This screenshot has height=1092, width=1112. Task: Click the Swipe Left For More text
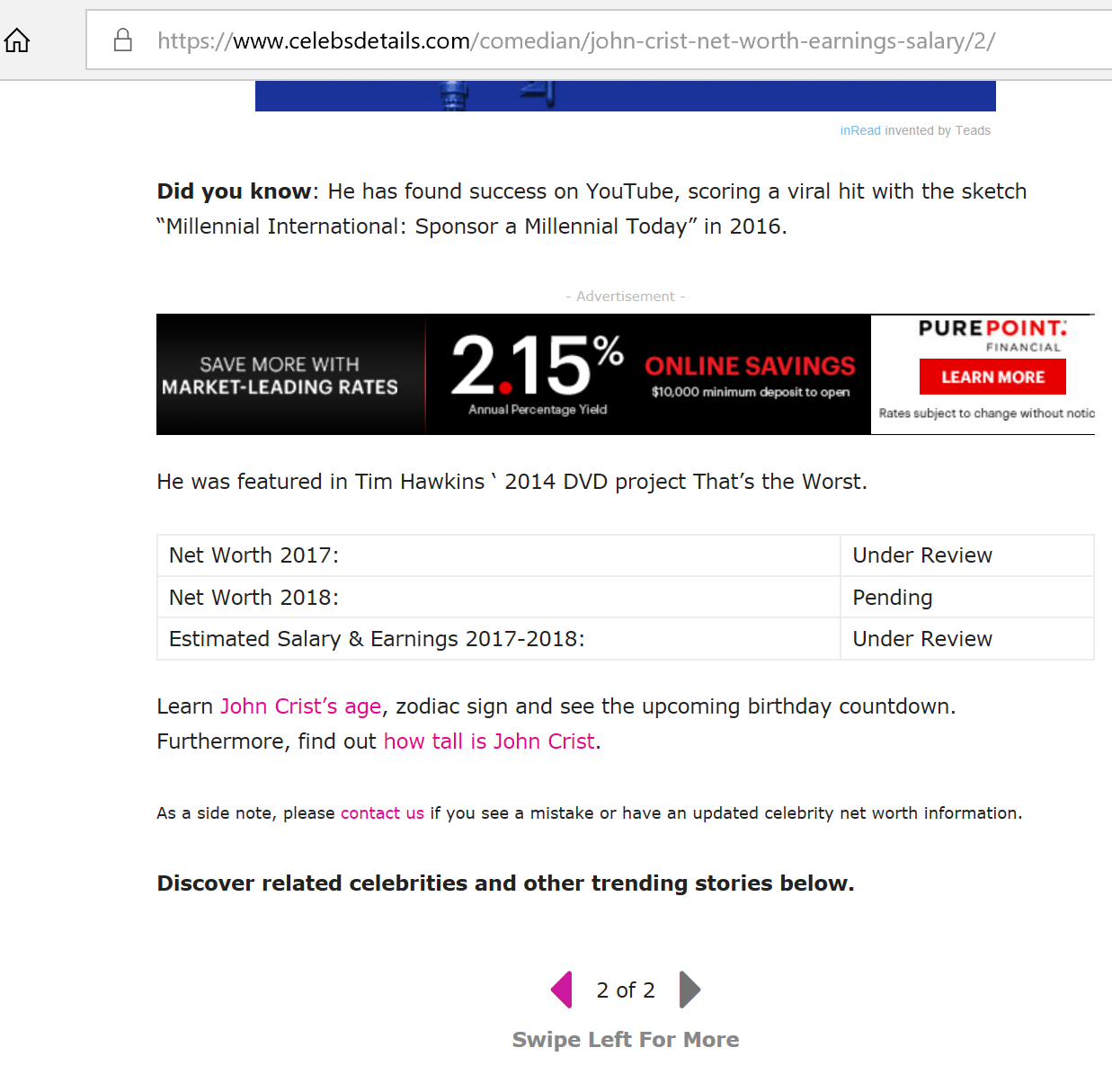point(626,1040)
